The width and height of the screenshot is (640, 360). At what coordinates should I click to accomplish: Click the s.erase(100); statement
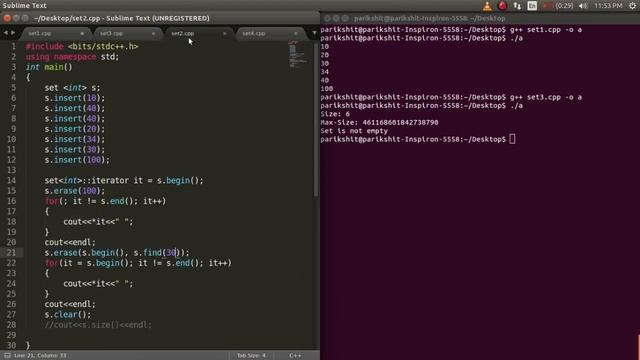pyautogui.click(x=75, y=191)
